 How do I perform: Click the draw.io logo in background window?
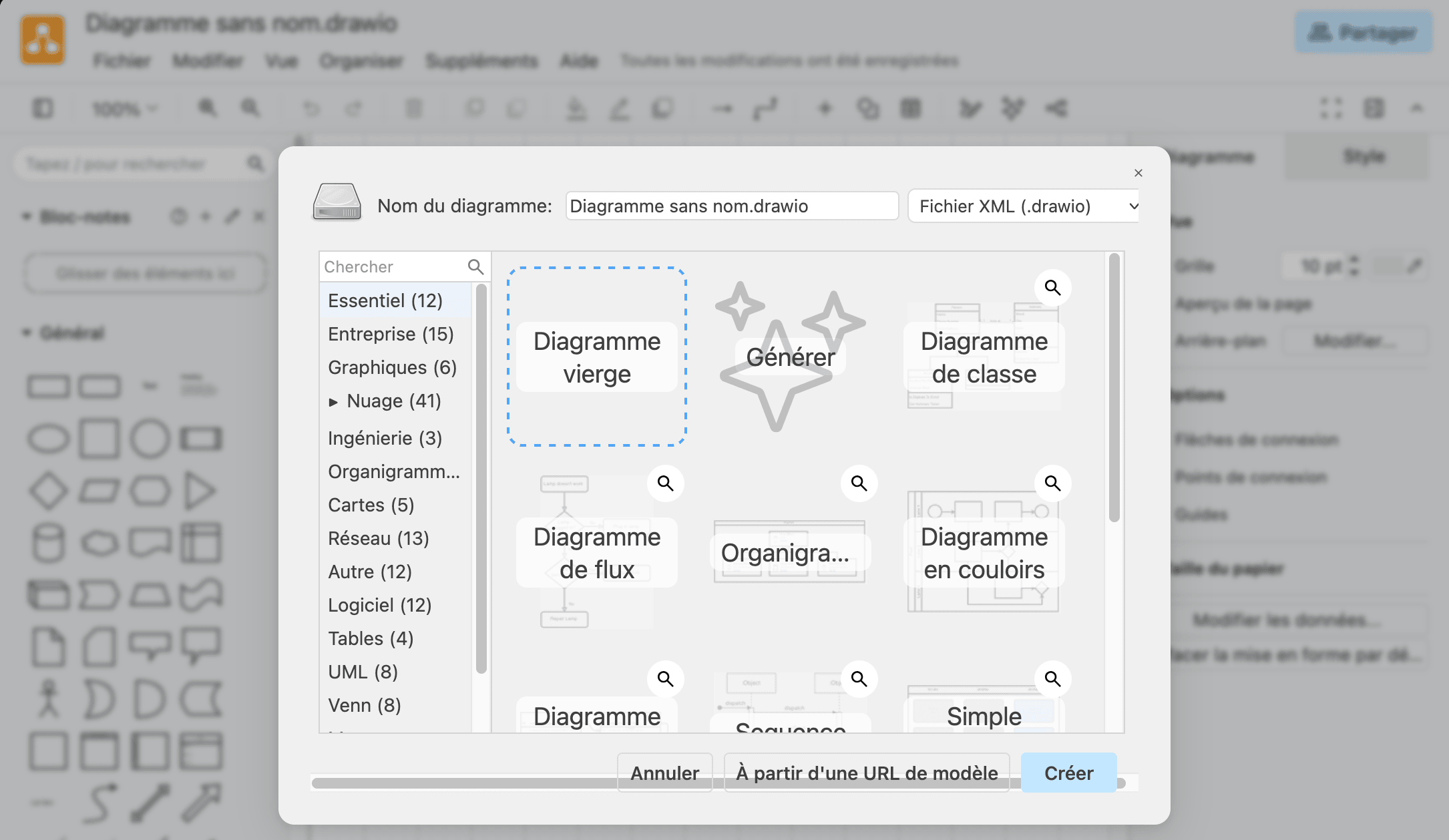(x=43, y=40)
